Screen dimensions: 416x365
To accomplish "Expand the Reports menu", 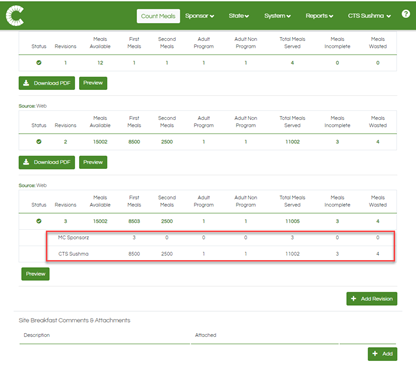I will click(x=319, y=16).
